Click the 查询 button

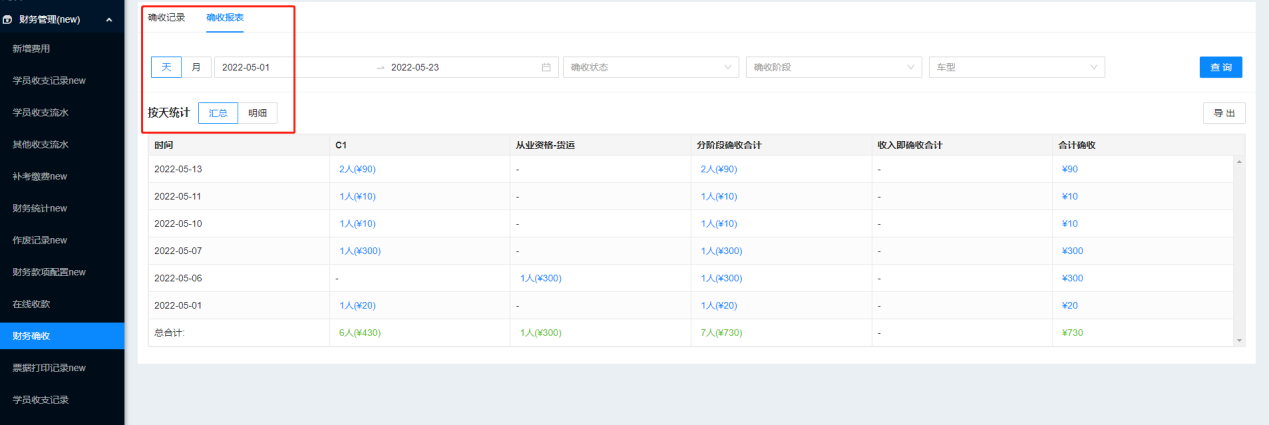(x=1221, y=67)
